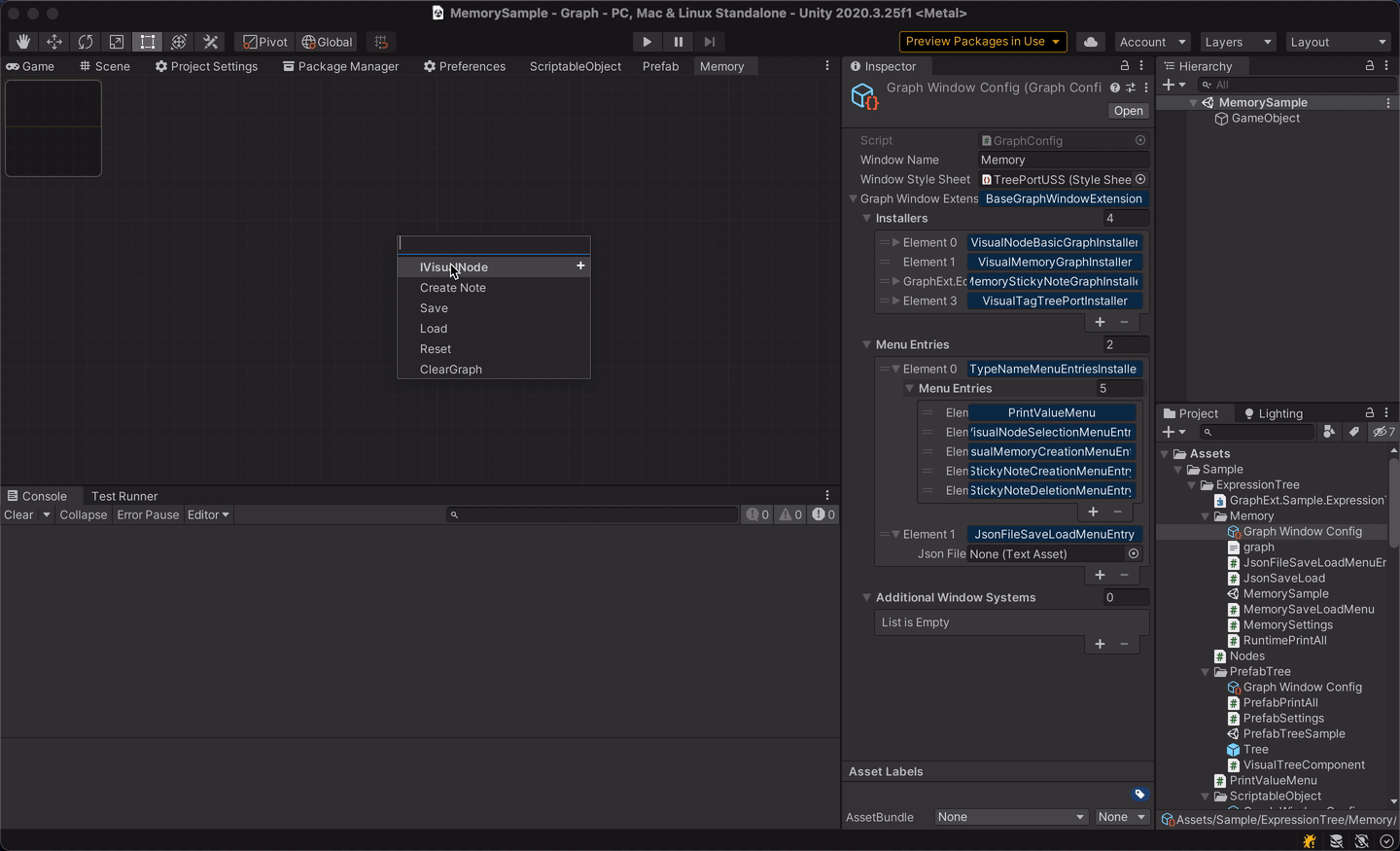Open Project panel options menu

tap(1386, 413)
